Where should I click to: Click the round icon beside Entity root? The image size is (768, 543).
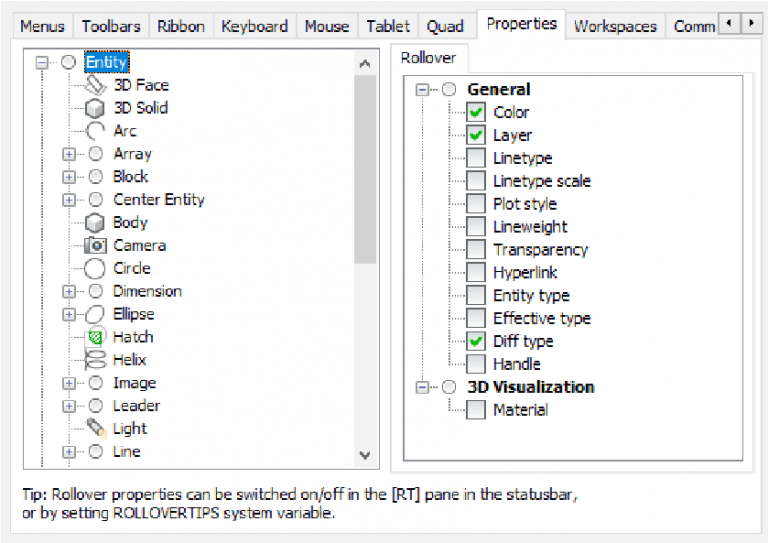(x=69, y=62)
